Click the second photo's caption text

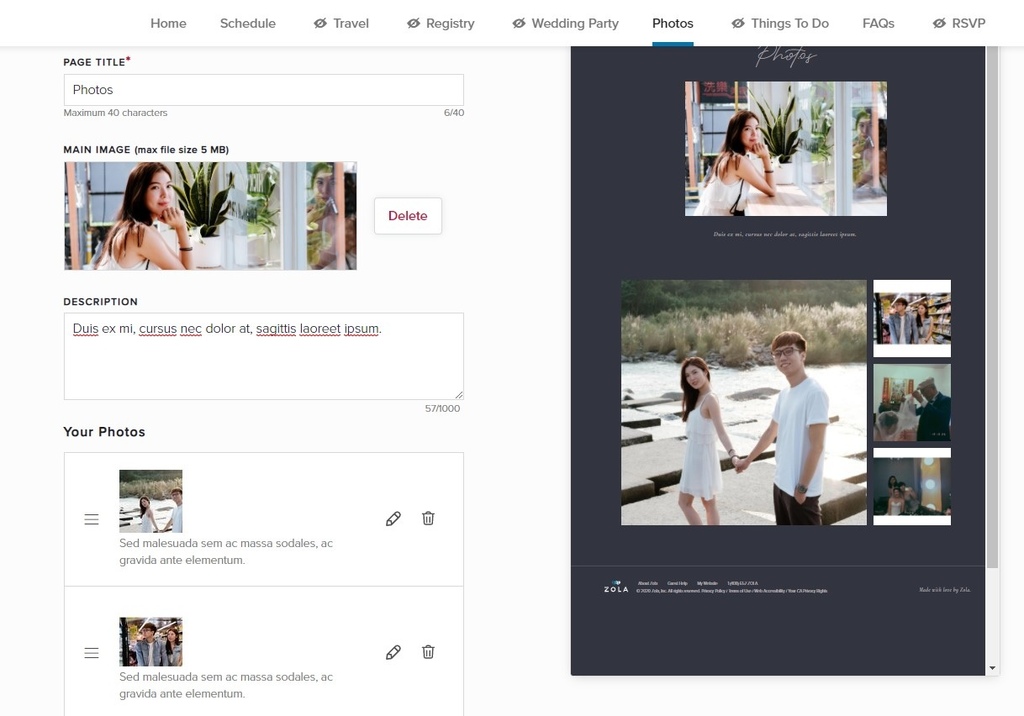pos(226,685)
